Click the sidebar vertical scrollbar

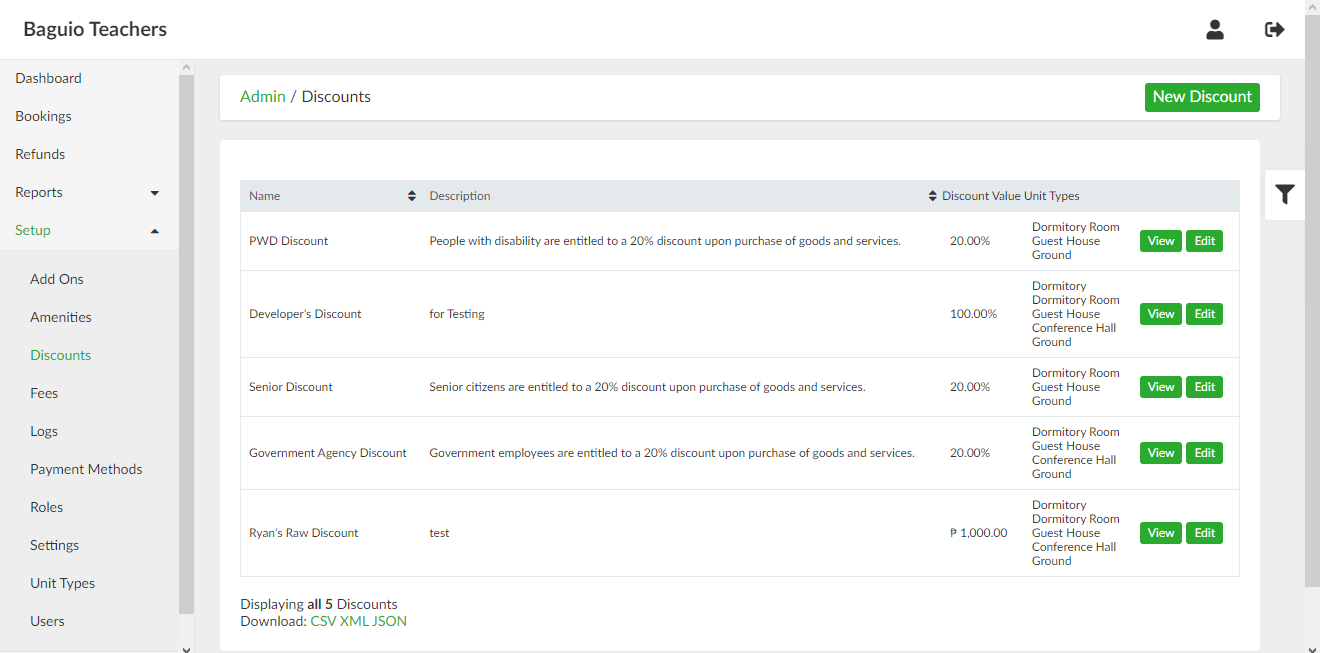pos(186,340)
